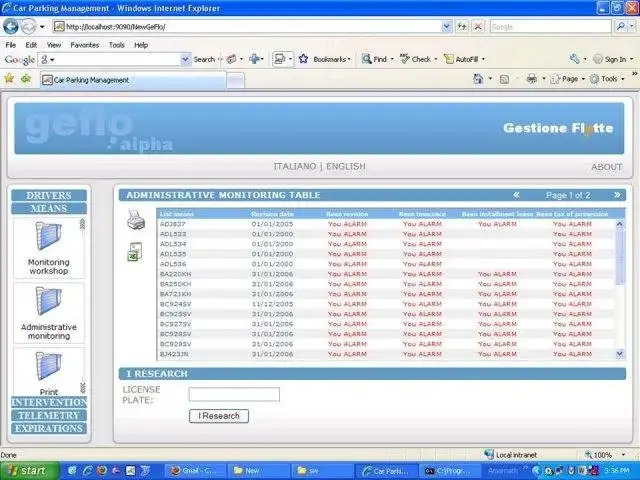This screenshot has width=640, height=480.
Task: Click the printer icon beside the table
Action: click(x=136, y=220)
